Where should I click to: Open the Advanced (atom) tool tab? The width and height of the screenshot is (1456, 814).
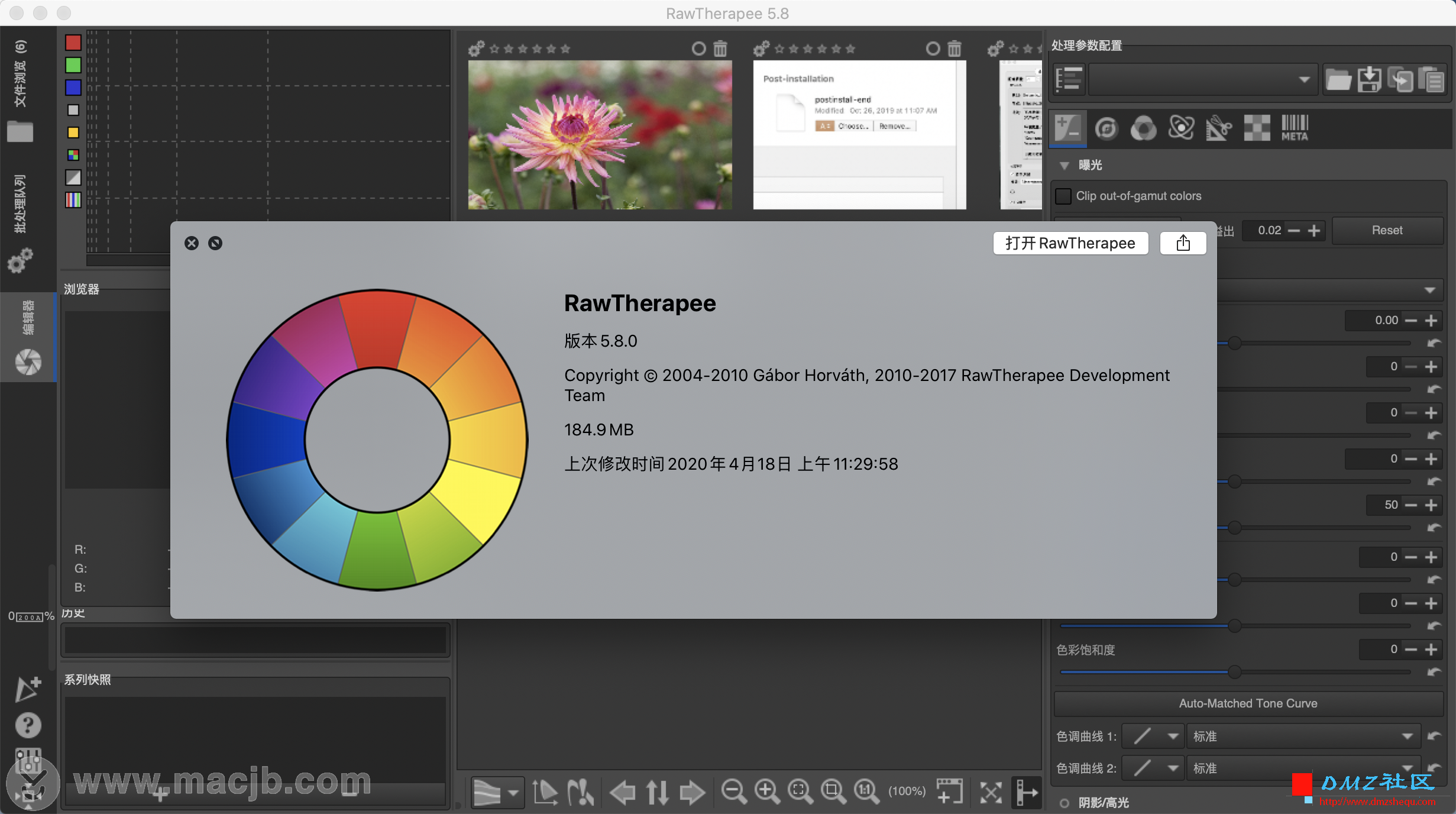click(1181, 128)
